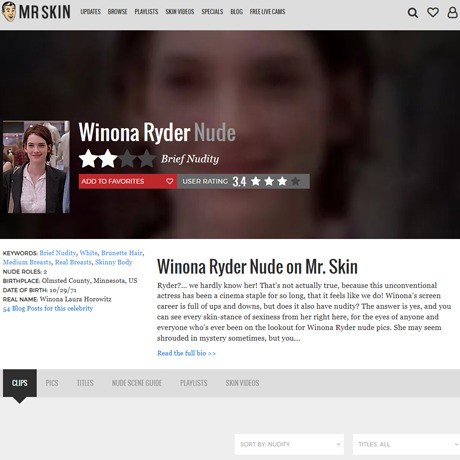The height and width of the screenshot is (460, 460).
Task: Click the first white nudity rating star
Action: tap(88, 159)
